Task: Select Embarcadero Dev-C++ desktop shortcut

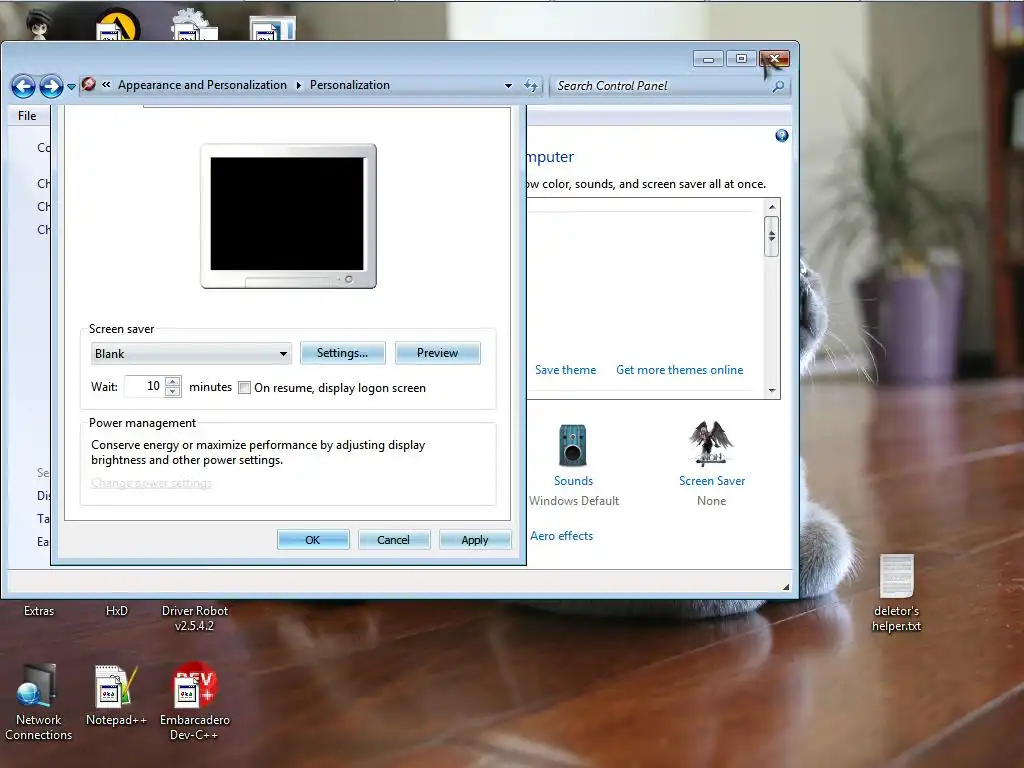Action: coord(195,702)
